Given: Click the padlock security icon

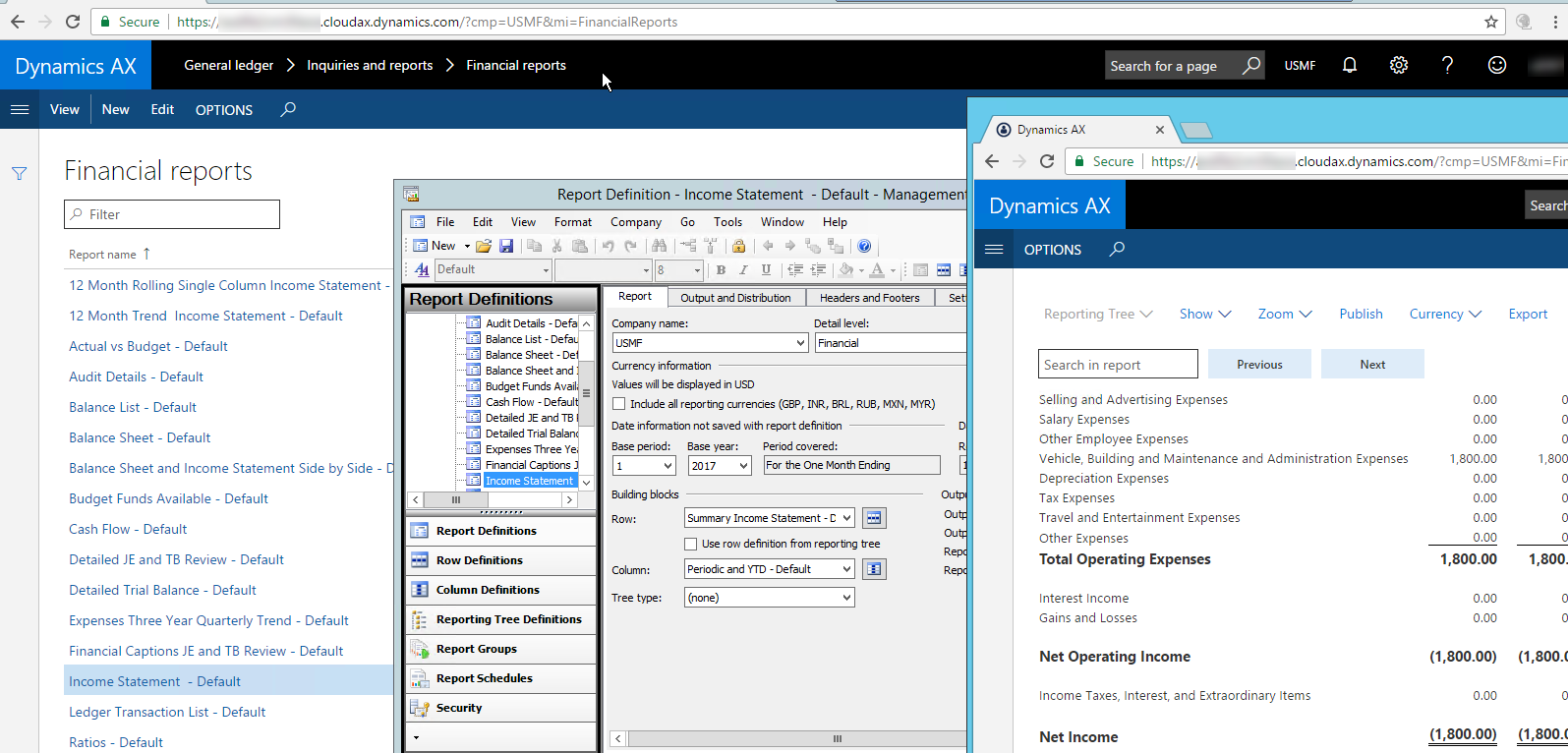Looking at the screenshot, I should [x=738, y=246].
